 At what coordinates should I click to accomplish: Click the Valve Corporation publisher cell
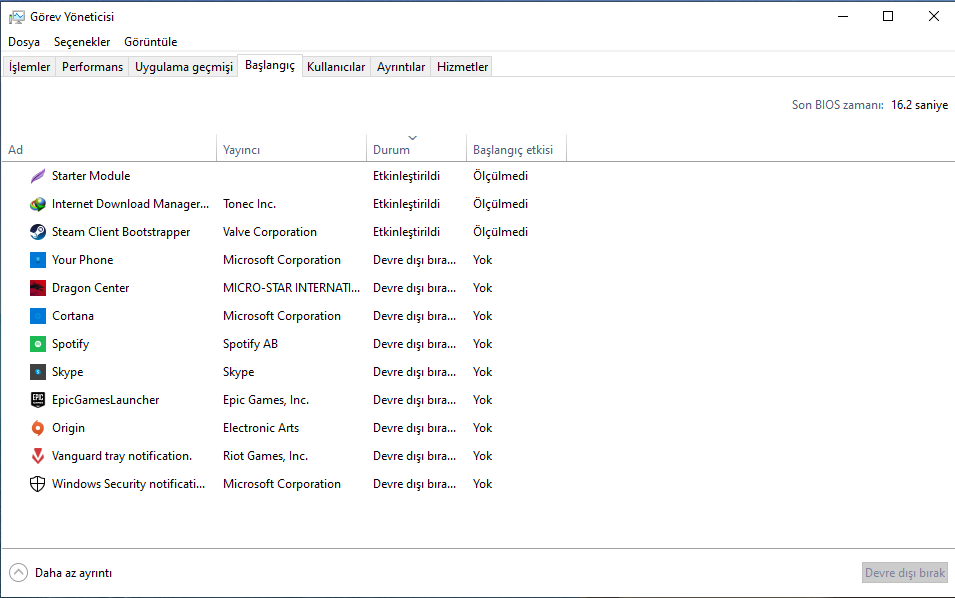tap(270, 232)
